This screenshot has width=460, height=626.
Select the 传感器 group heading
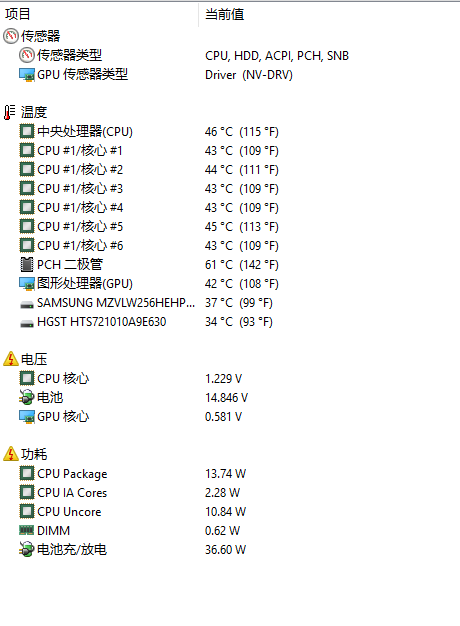pyautogui.click(x=40, y=36)
